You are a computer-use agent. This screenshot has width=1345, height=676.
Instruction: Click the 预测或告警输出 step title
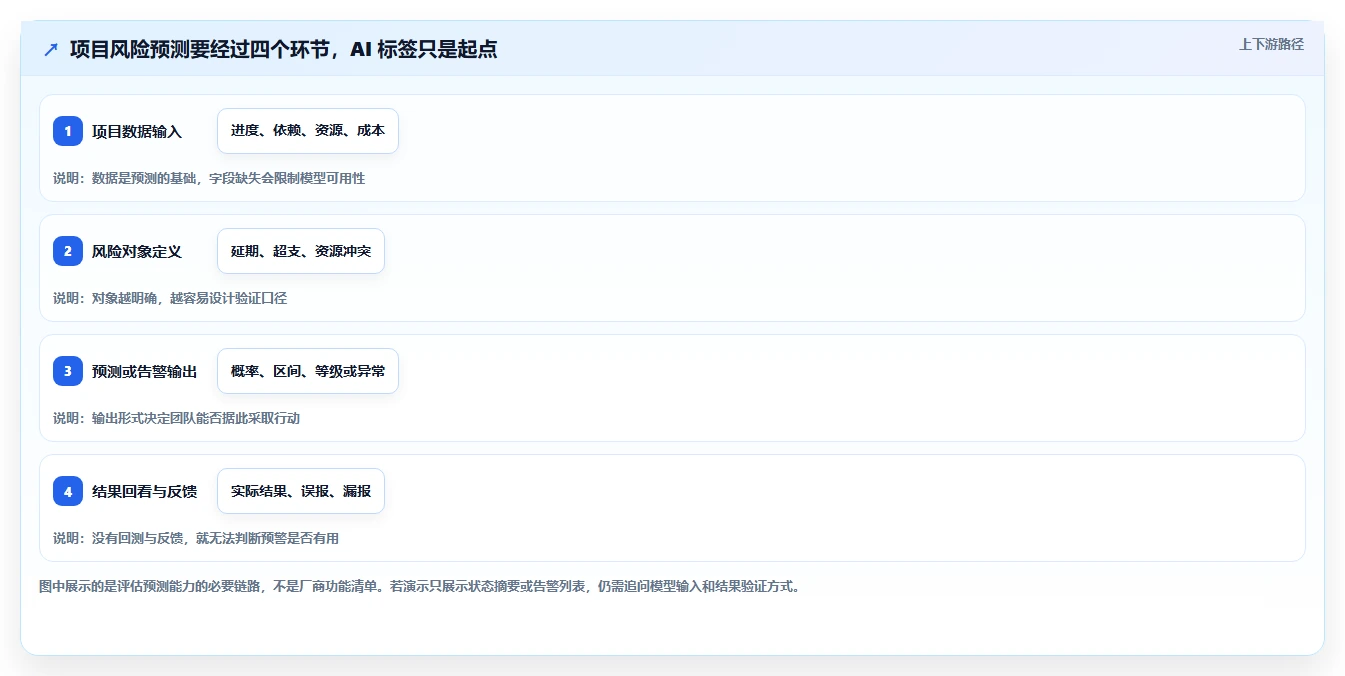click(144, 371)
